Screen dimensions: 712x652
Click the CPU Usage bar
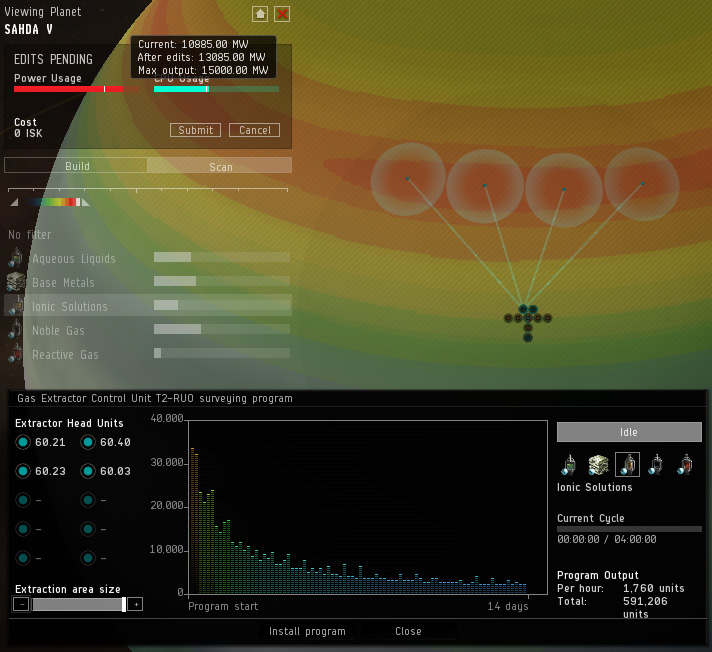tap(216, 89)
